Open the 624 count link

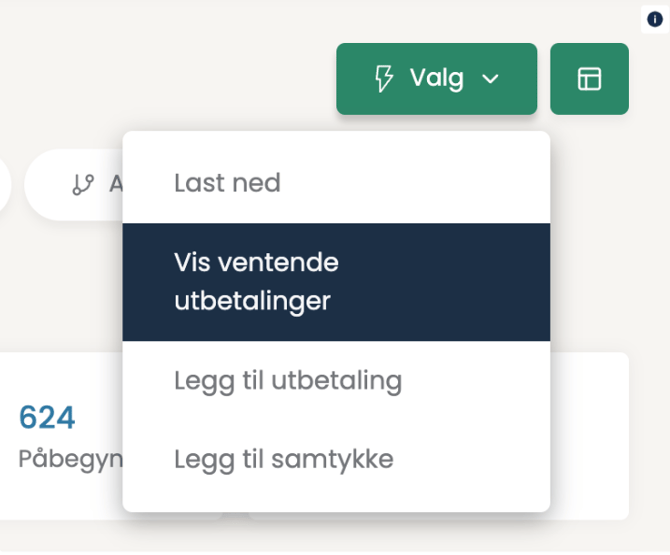click(47, 417)
